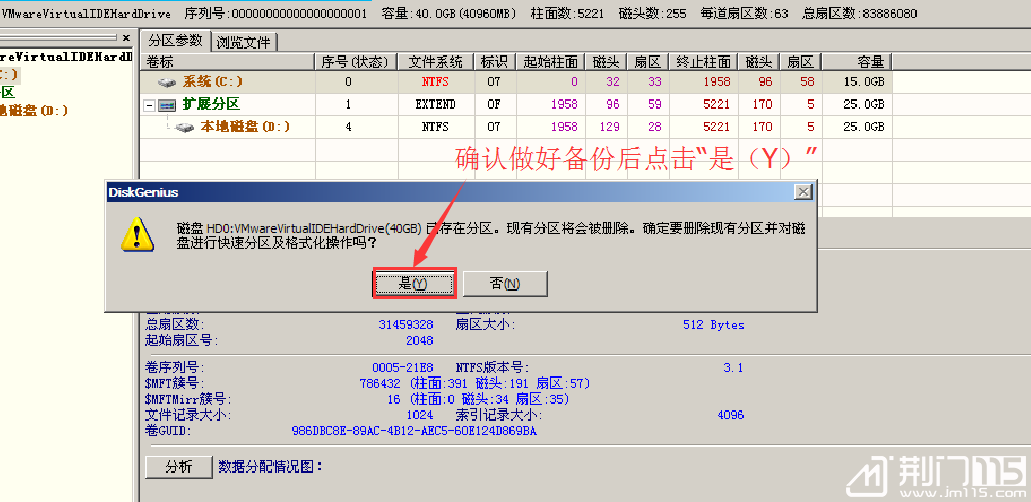Close the DiskGenius confirmation dialog
1031x502 pixels.
pos(803,192)
